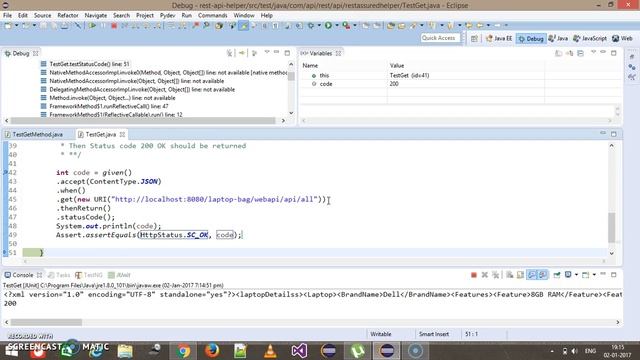Switch to Java perspective
The height and width of the screenshot is (360, 640).
coord(558,38)
